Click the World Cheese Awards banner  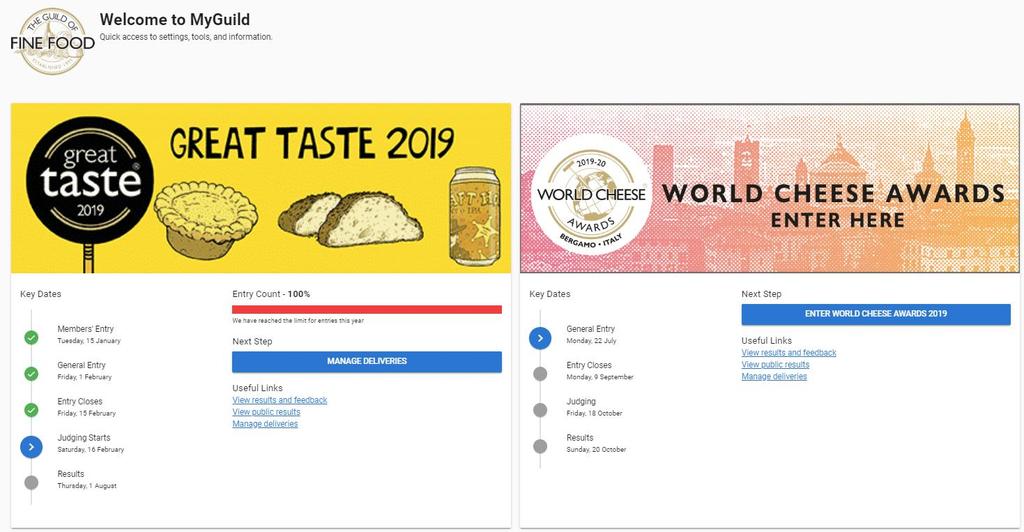point(769,188)
